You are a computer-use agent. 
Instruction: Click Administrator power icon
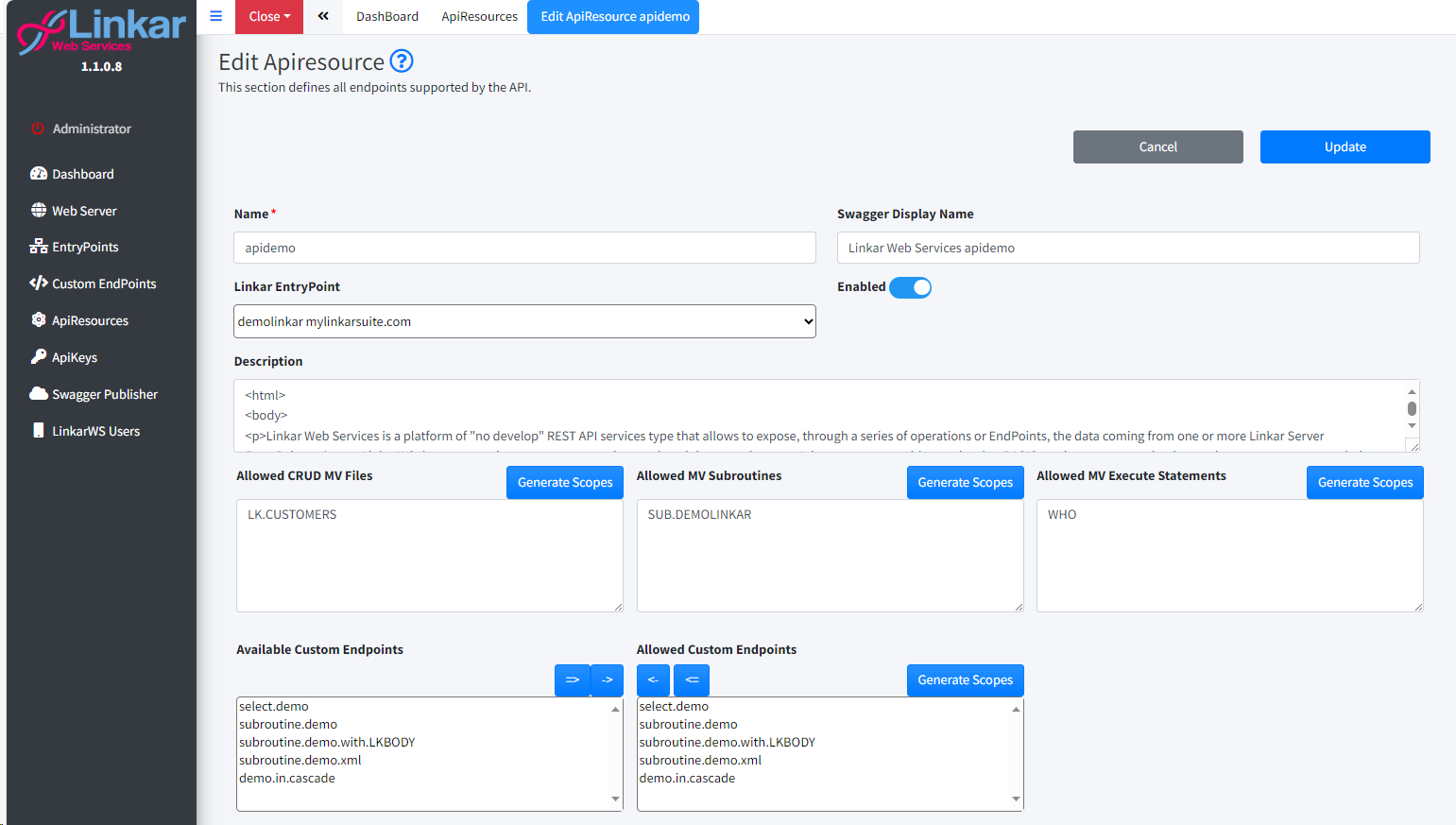coord(38,129)
